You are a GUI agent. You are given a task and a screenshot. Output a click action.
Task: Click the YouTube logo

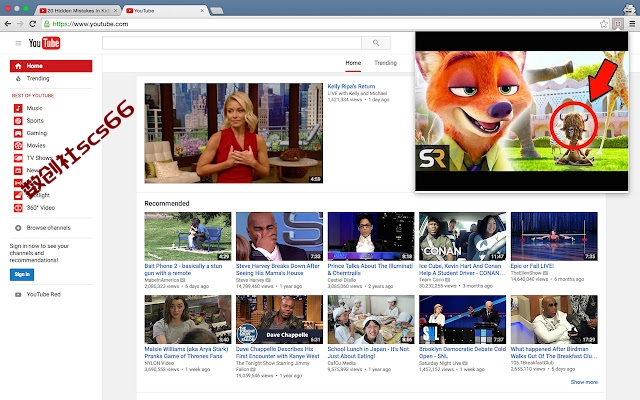pyautogui.click(x=44, y=43)
